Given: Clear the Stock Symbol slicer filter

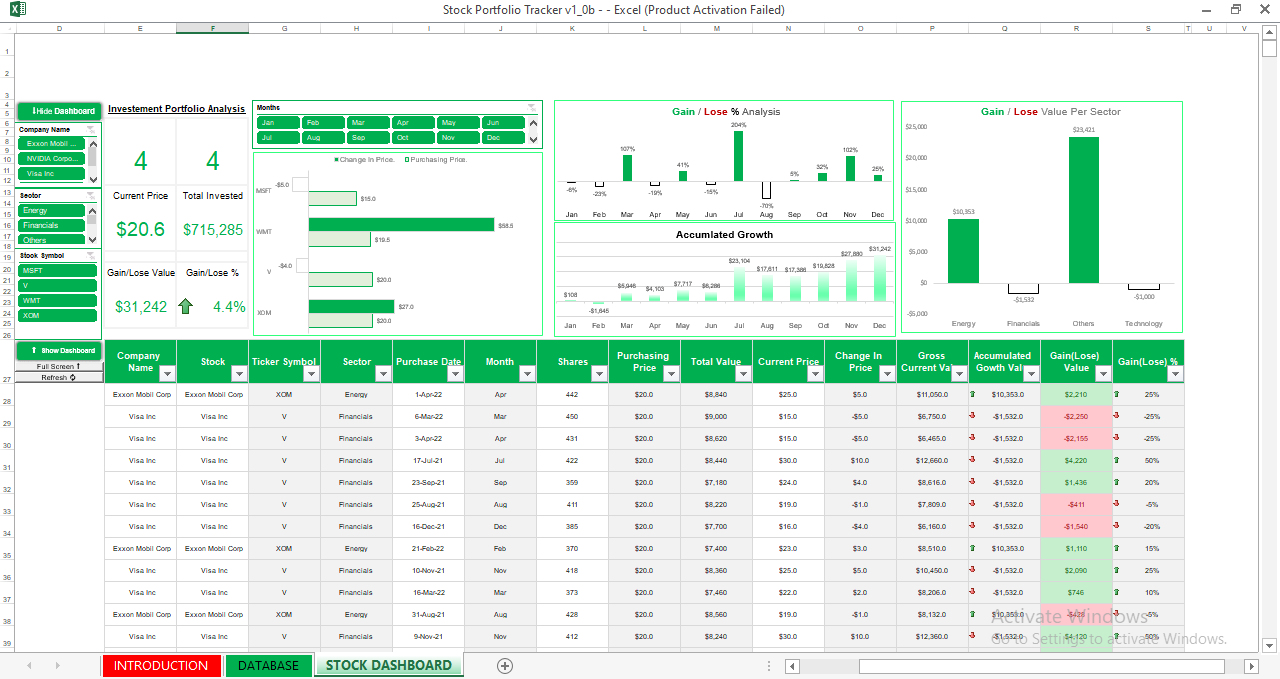Looking at the screenshot, I should pyautogui.click(x=91, y=255).
